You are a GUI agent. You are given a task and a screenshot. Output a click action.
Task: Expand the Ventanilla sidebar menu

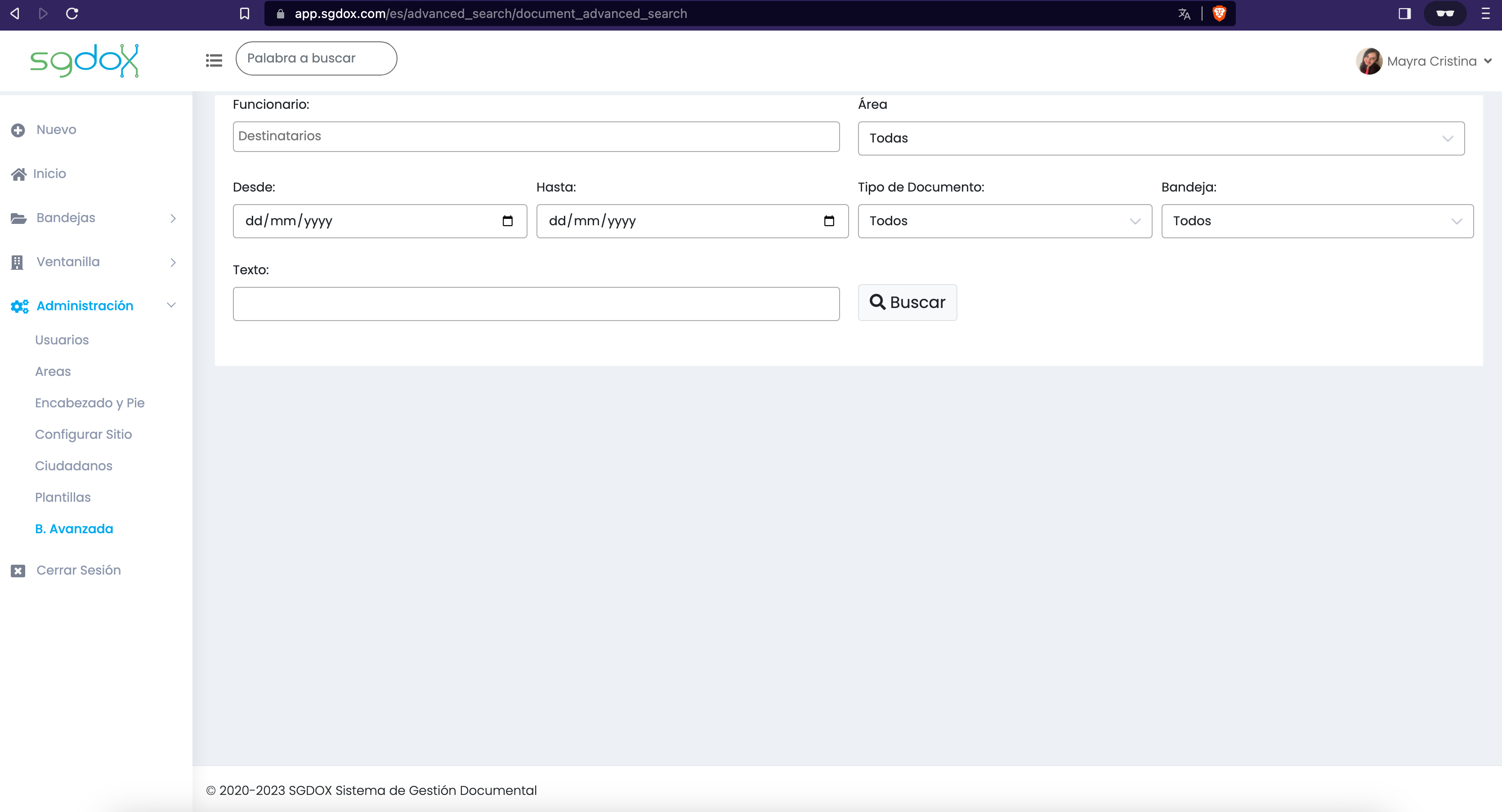[93, 262]
